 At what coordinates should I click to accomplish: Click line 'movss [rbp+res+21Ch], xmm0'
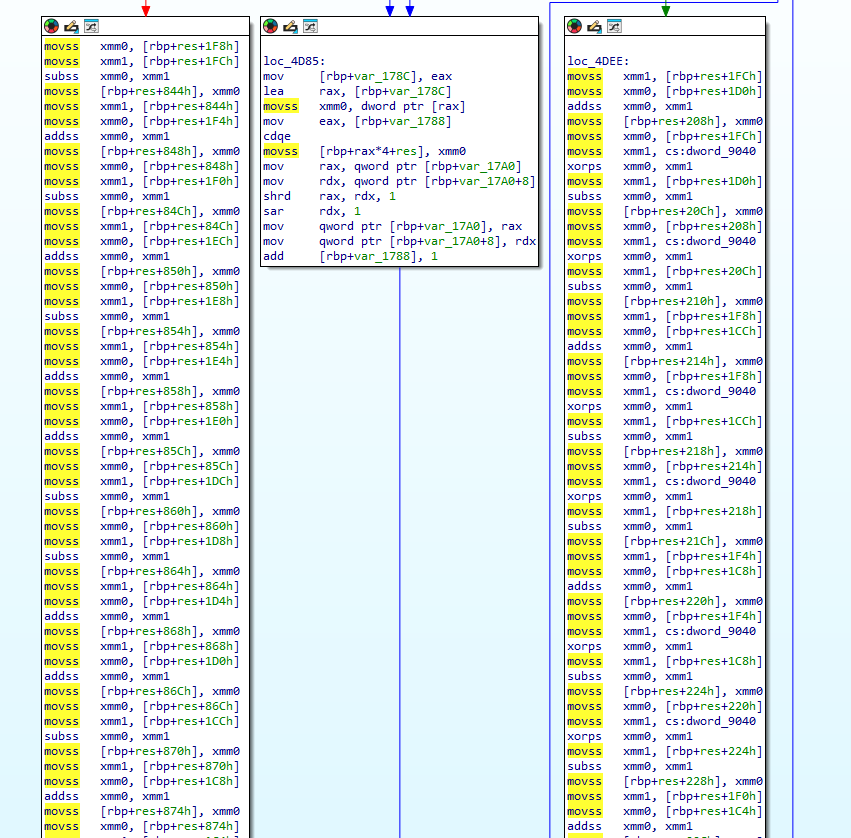(665, 542)
